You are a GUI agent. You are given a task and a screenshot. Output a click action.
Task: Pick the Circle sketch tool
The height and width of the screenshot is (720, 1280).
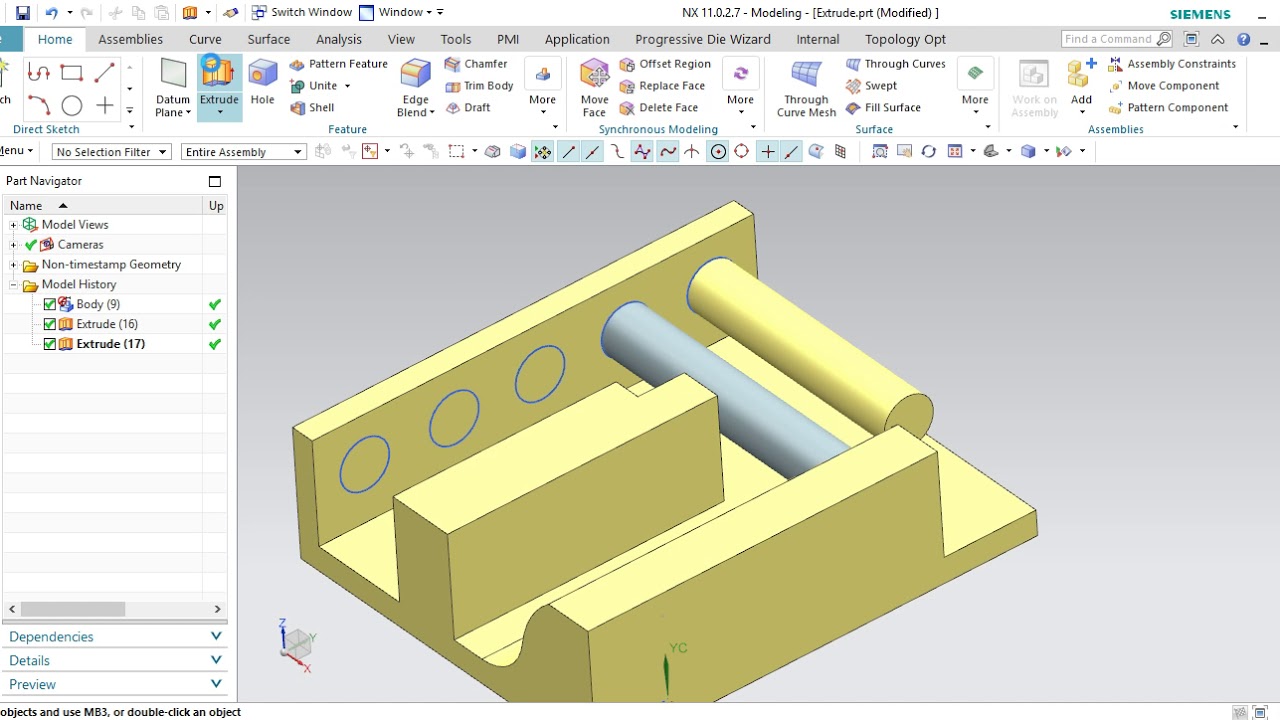click(71, 105)
